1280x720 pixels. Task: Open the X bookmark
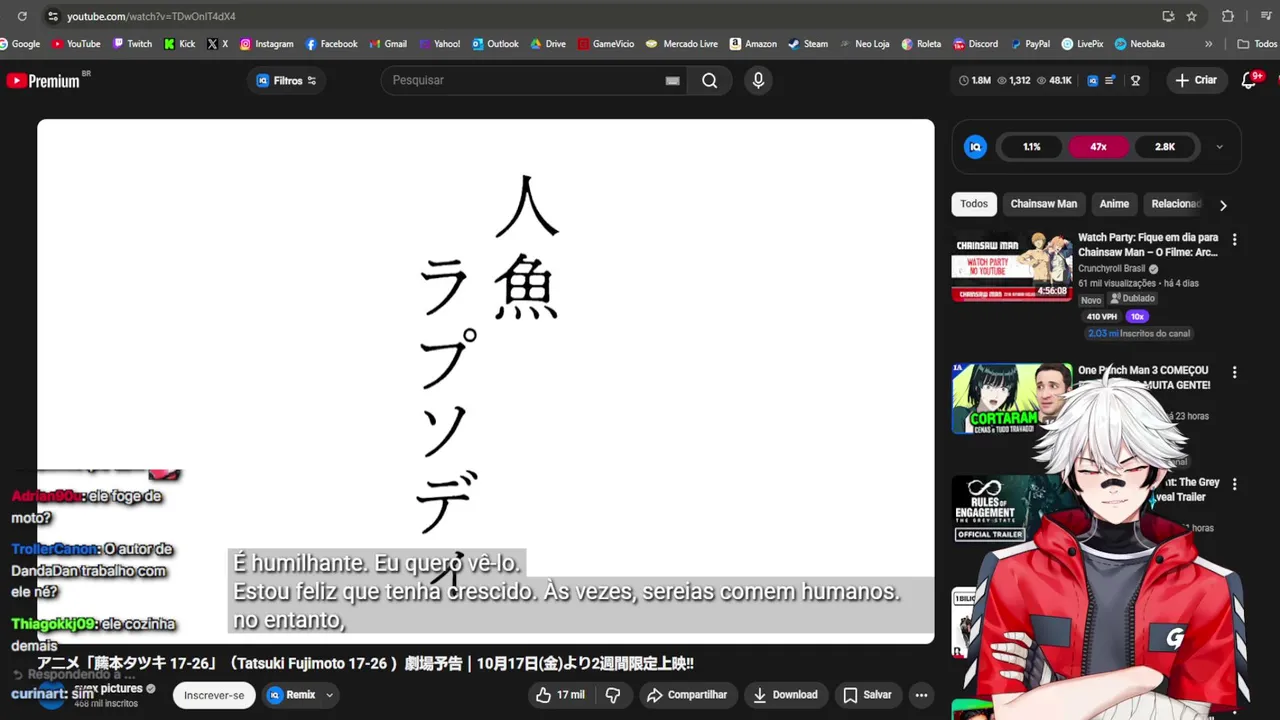point(217,44)
